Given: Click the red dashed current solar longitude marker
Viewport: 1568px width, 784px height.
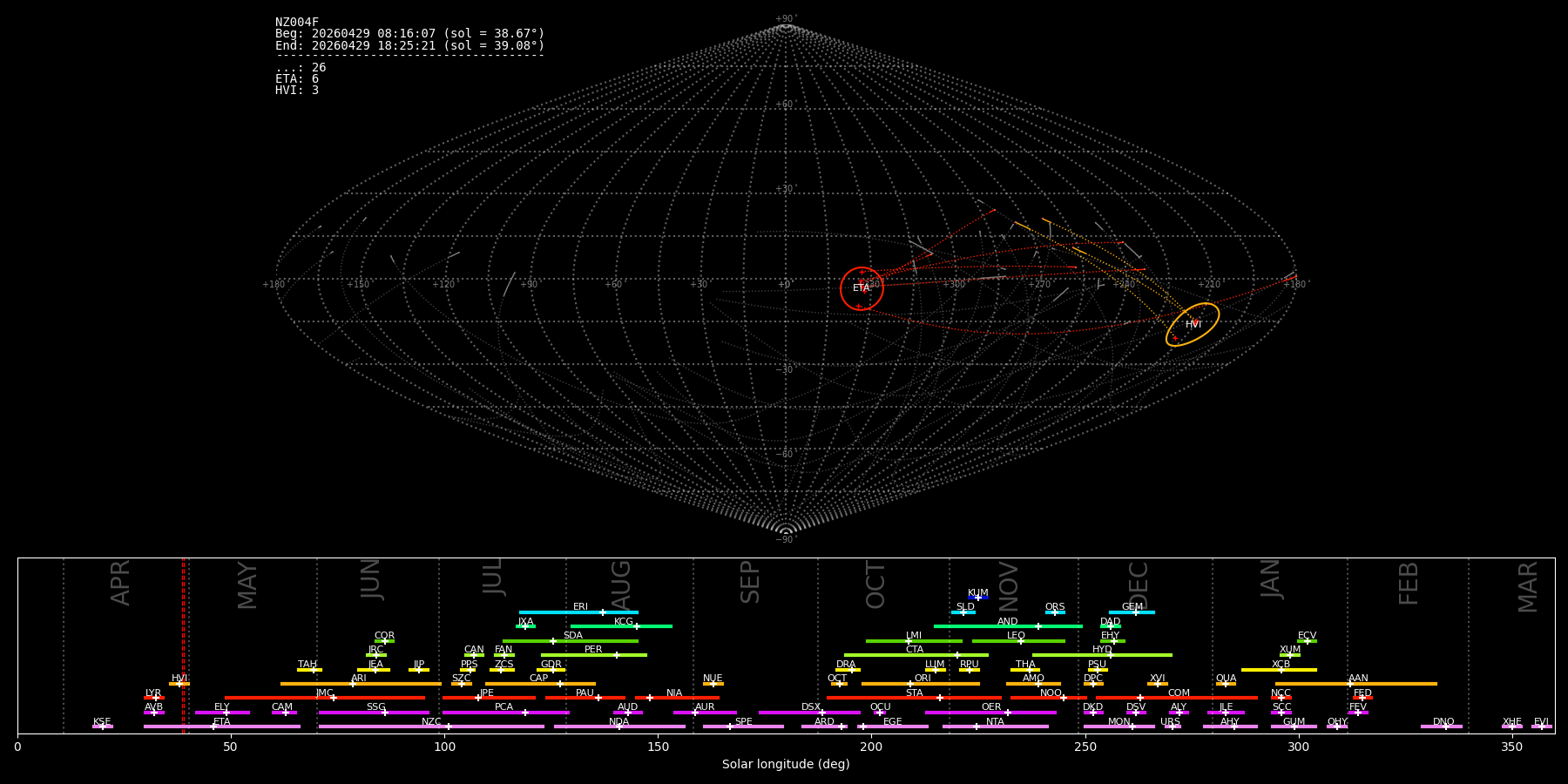Looking at the screenshot, I should pos(183,645).
